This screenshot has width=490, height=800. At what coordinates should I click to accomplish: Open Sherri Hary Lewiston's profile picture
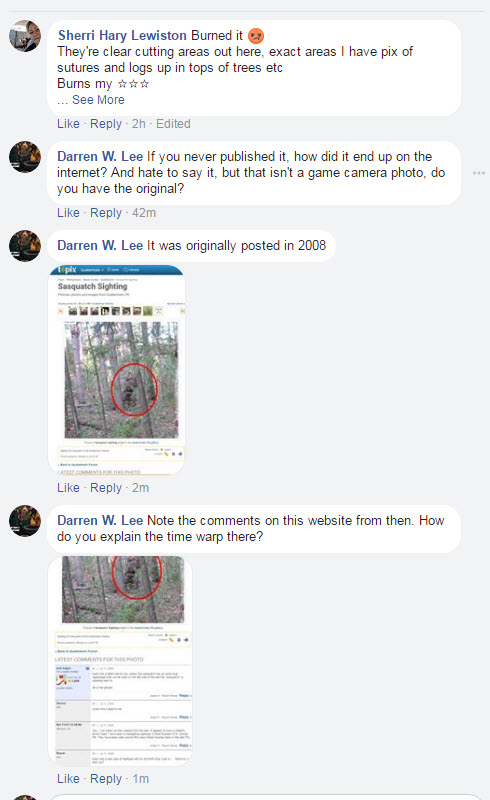click(24, 36)
